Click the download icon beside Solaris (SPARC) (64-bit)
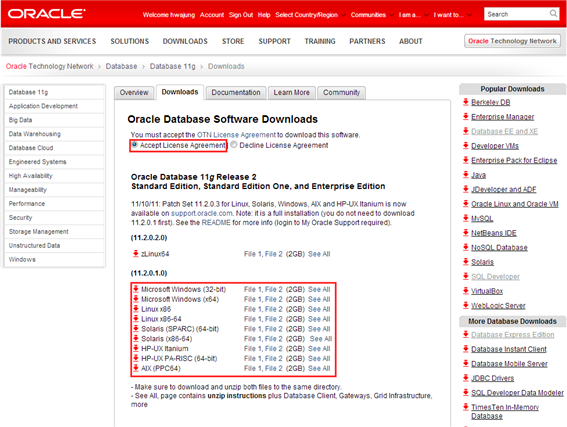Screen dimensions: 567x427 point(136,329)
